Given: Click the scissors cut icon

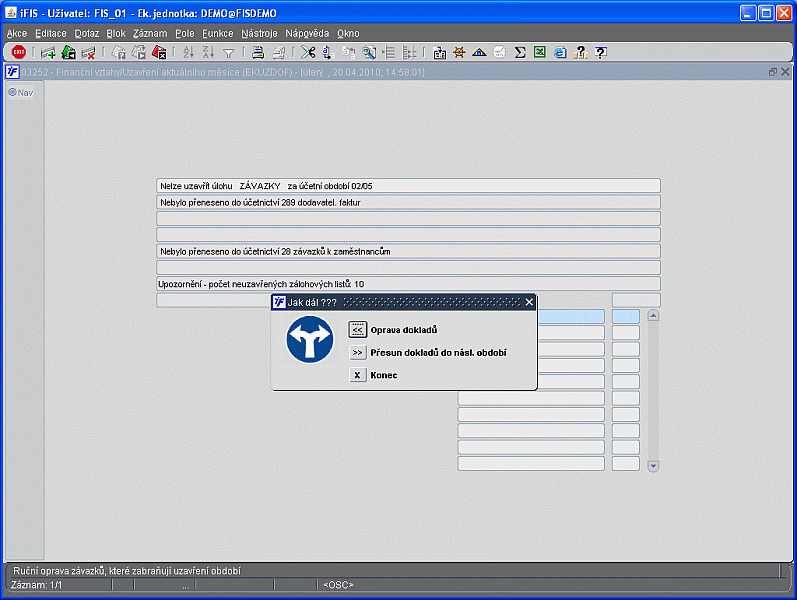Looking at the screenshot, I should tap(308, 52).
